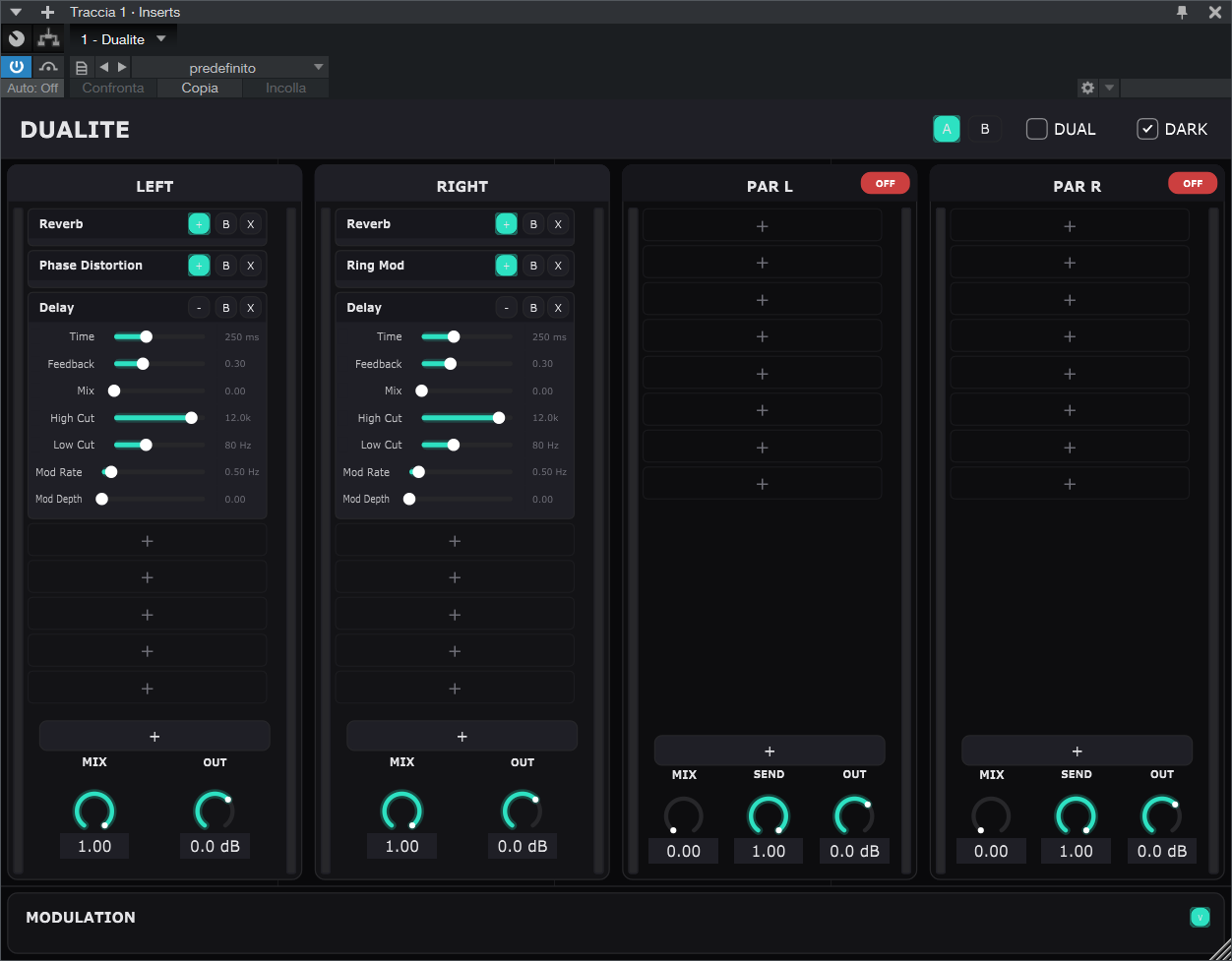Screen dimensions: 1232x961
Task: Open the preset list document icon
Action: click(81, 67)
